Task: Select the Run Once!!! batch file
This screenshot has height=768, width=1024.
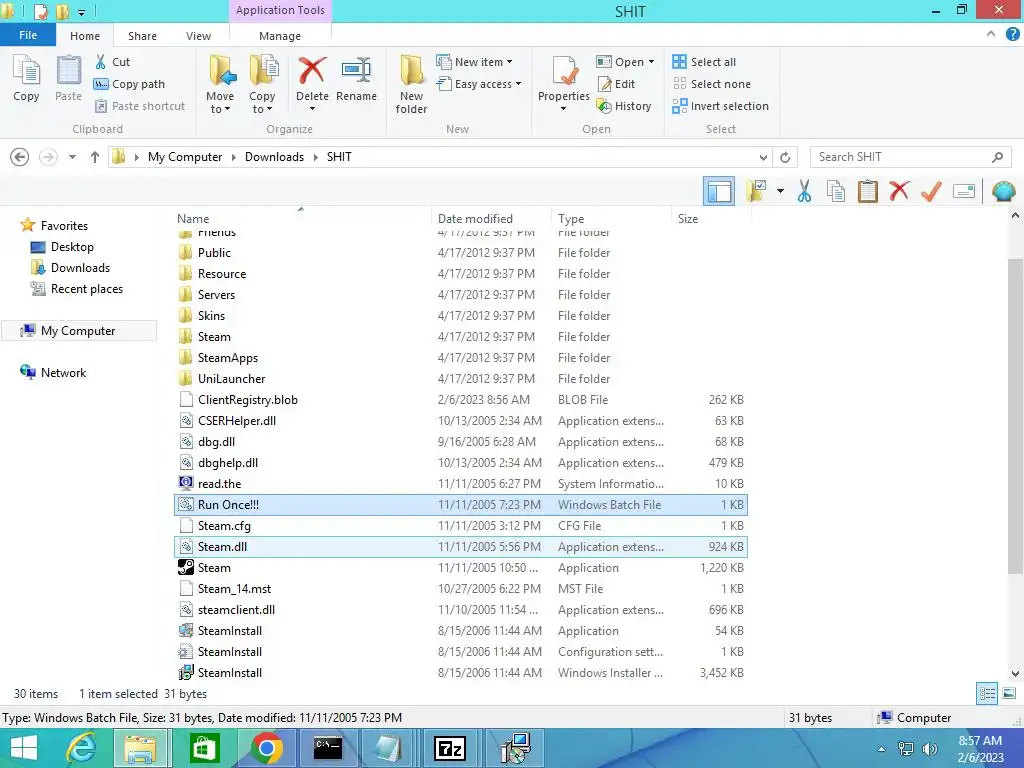Action: [460, 505]
